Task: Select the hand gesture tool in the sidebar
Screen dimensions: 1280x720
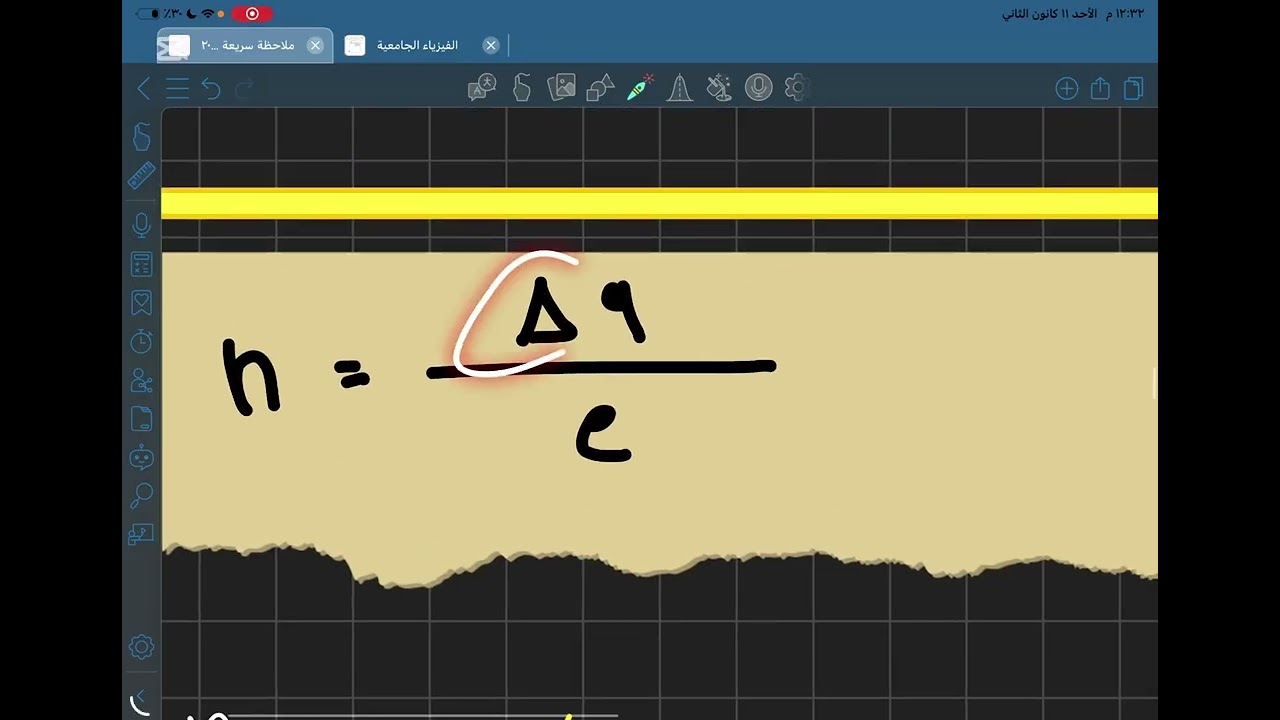Action: pos(141,138)
